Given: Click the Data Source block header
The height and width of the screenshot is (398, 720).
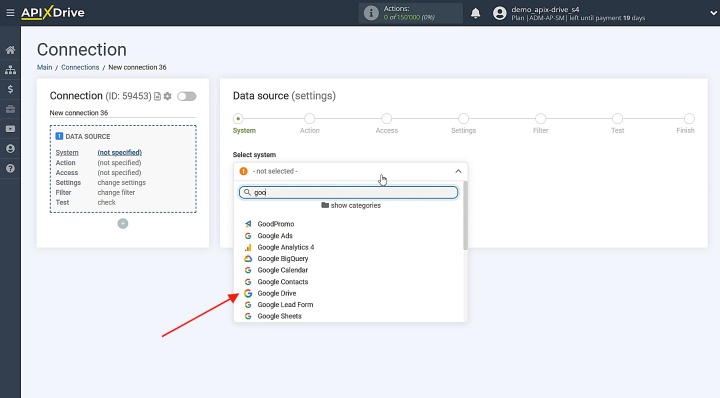Looking at the screenshot, I should (x=83, y=136).
